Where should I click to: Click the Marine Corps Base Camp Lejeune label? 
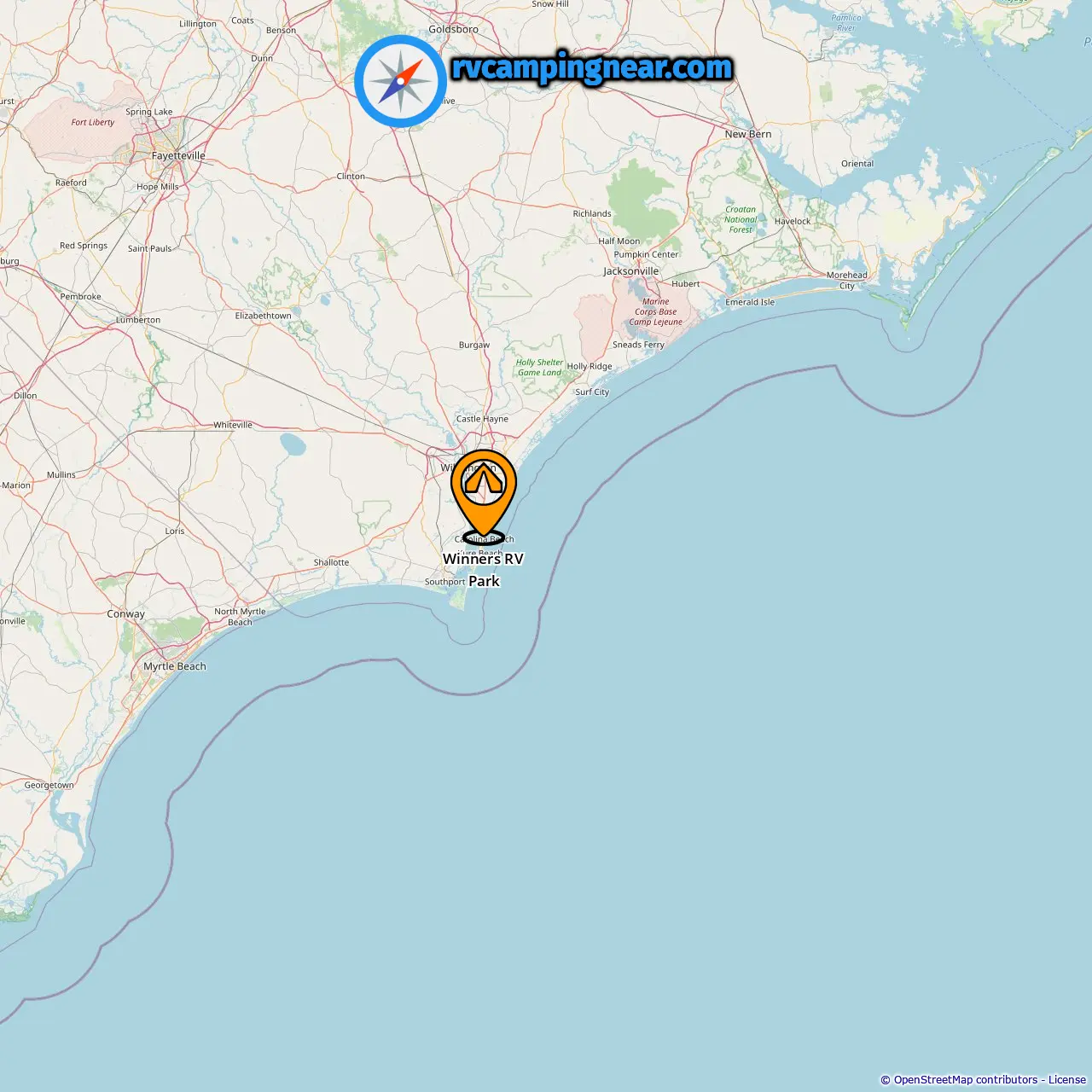click(656, 311)
